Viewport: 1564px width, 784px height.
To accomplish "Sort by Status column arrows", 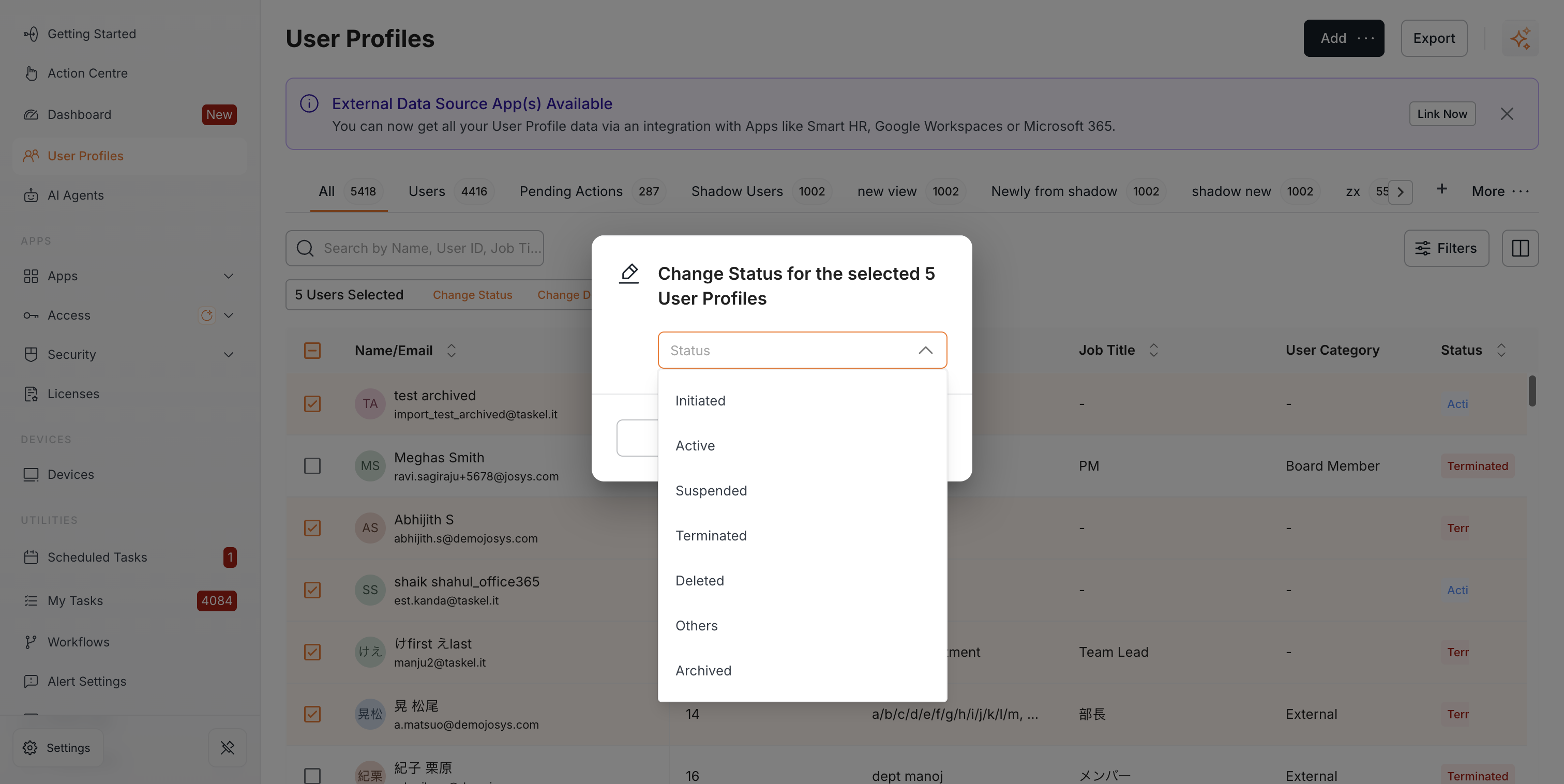I will (1501, 351).
